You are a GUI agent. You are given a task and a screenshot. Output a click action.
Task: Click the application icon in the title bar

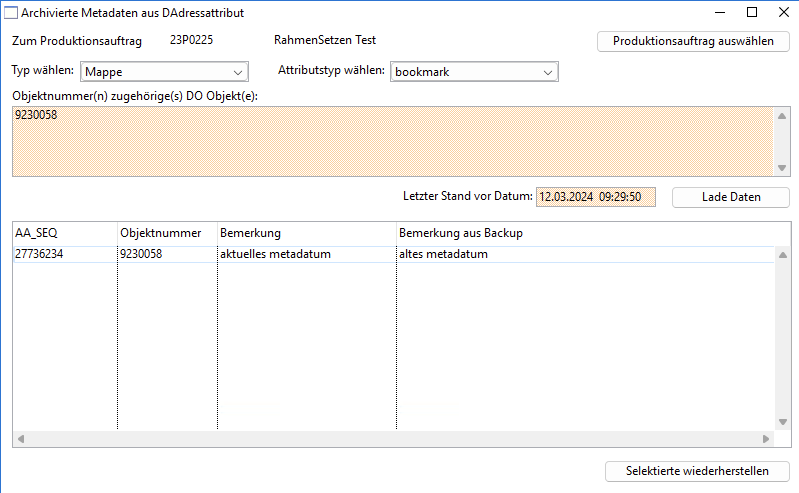tap(11, 13)
